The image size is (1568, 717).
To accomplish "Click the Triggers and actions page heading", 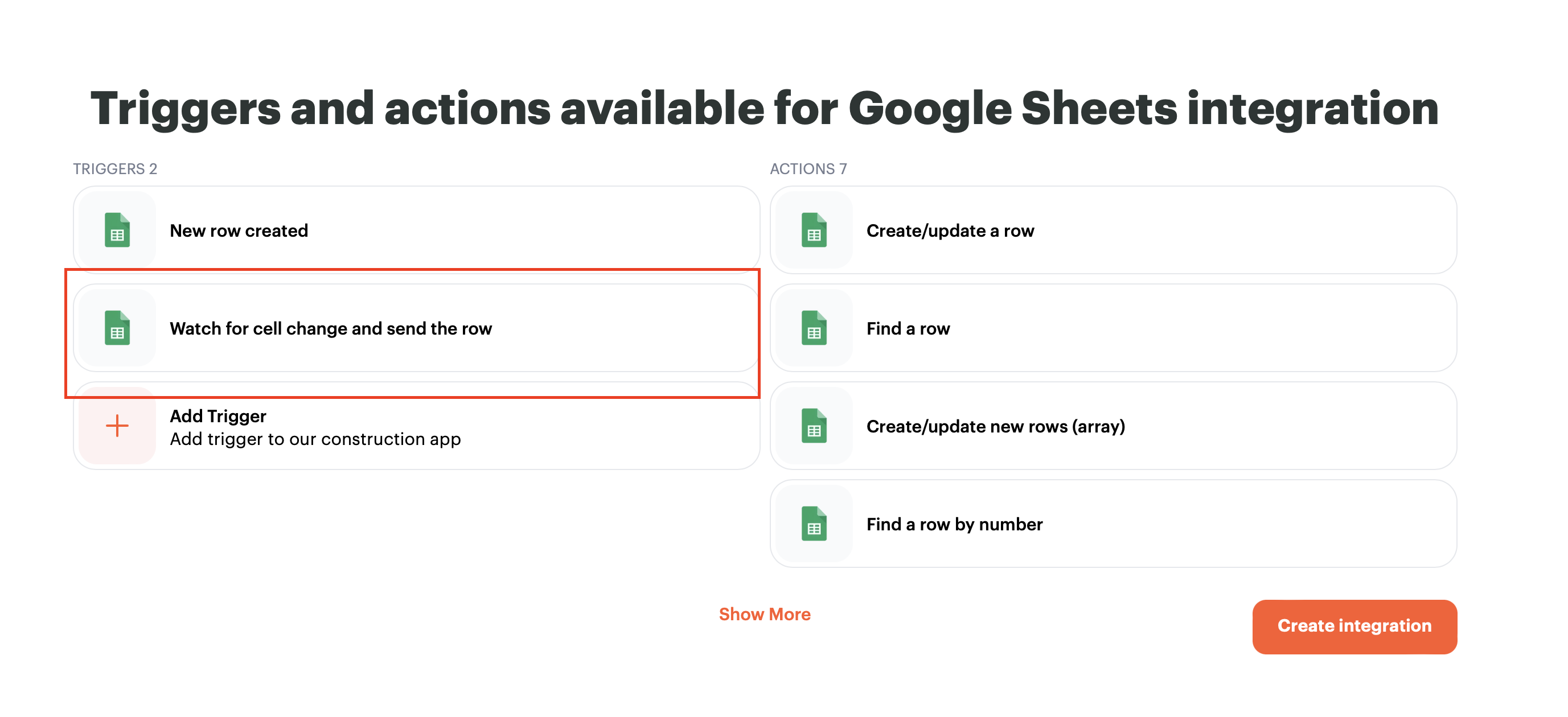I will [765, 108].
